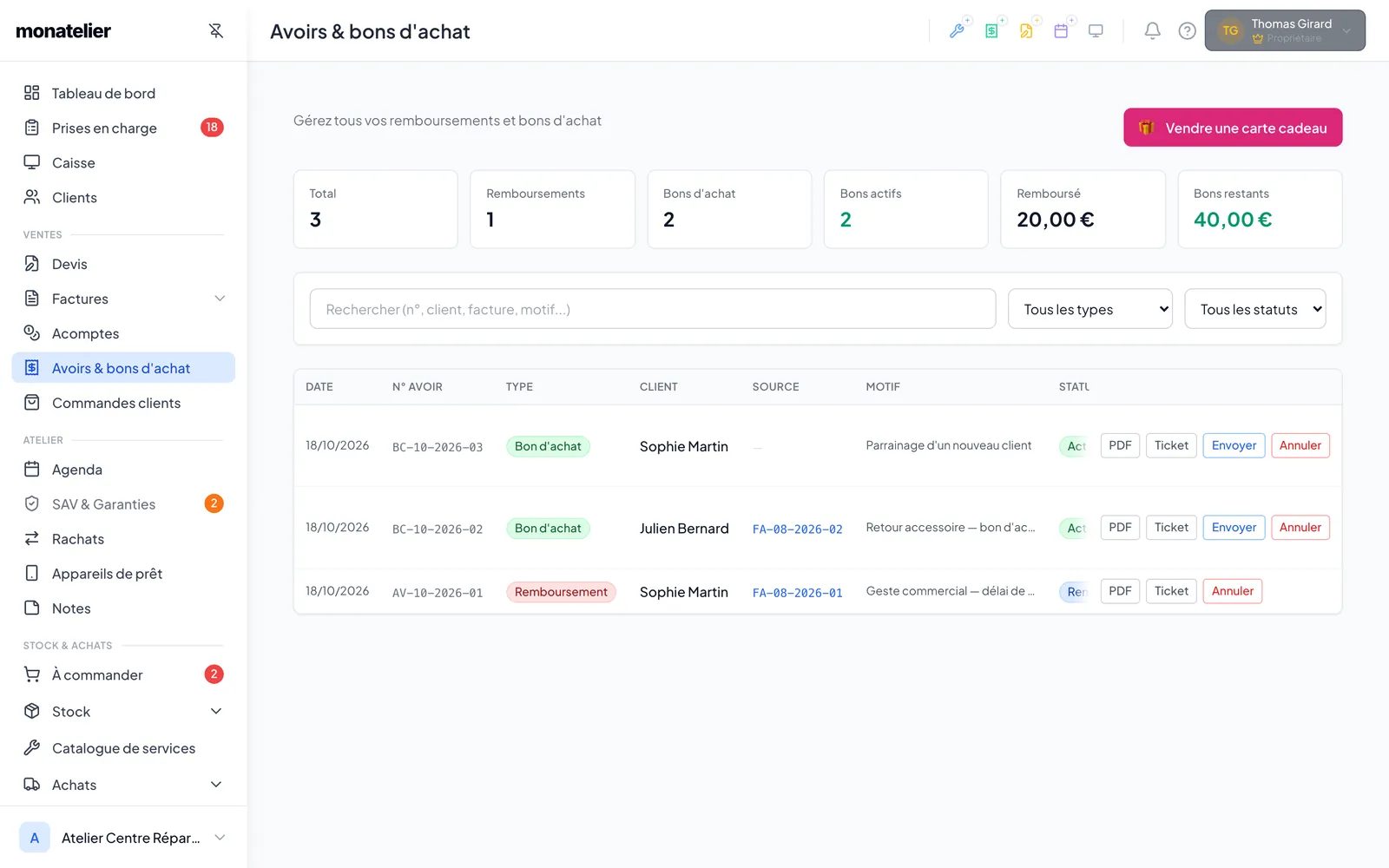Expand the Achats submenu chevron
Image resolution: width=1389 pixels, height=868 pixels.
(x=216, y=785)
